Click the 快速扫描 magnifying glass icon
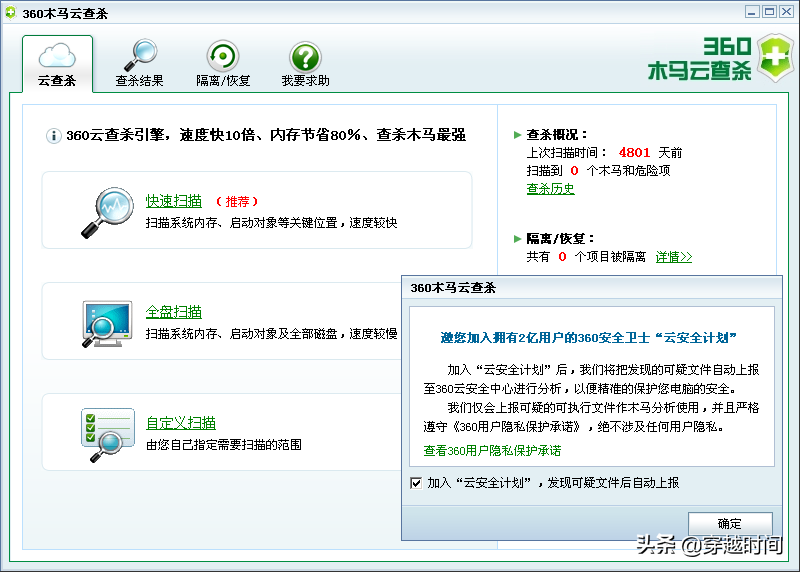Screen dimensions: 800x572 coord(106,212)
